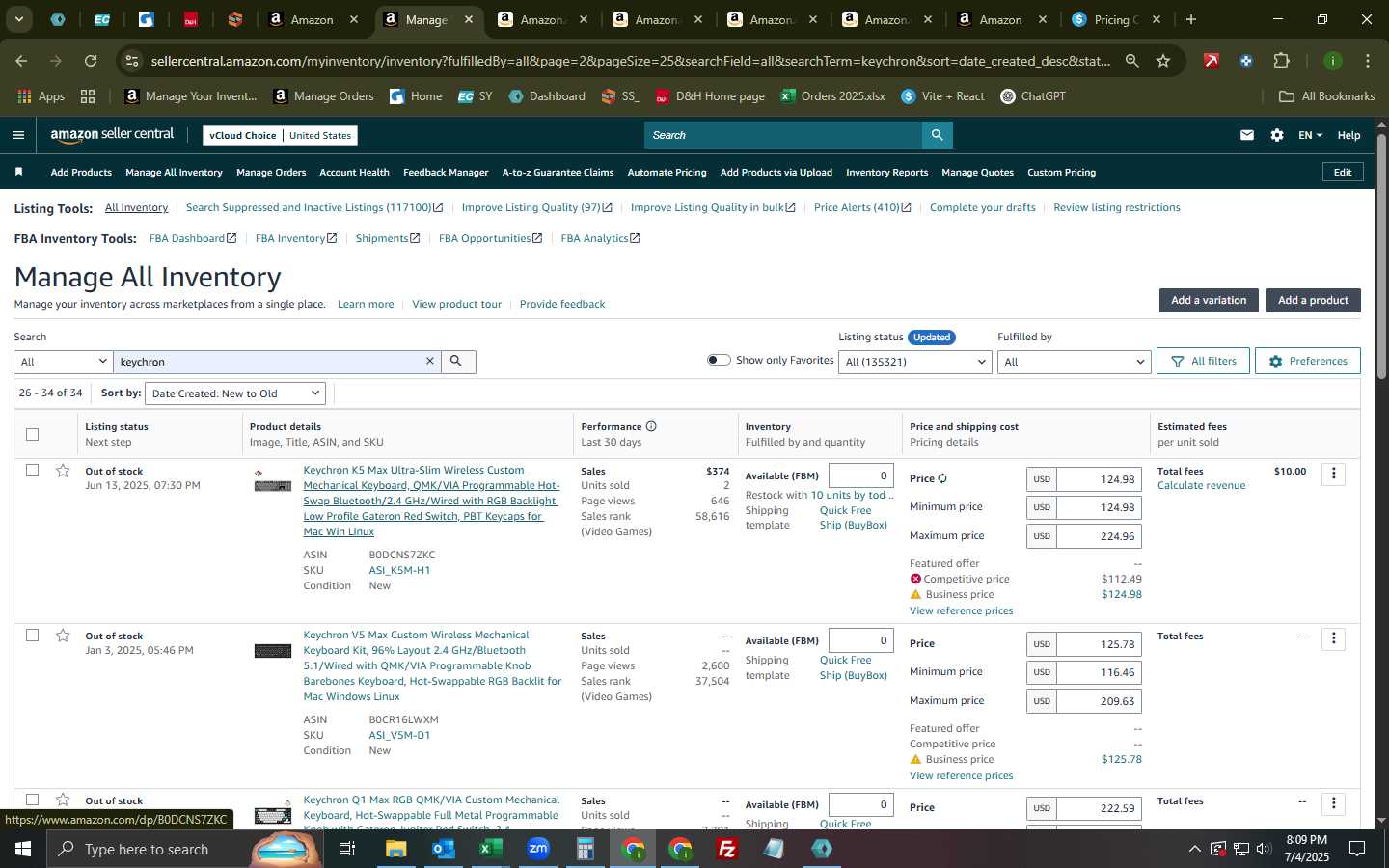1389x868 pixels.
Task: Click View reference prices for V5 Max
Action: pos(961,775)
